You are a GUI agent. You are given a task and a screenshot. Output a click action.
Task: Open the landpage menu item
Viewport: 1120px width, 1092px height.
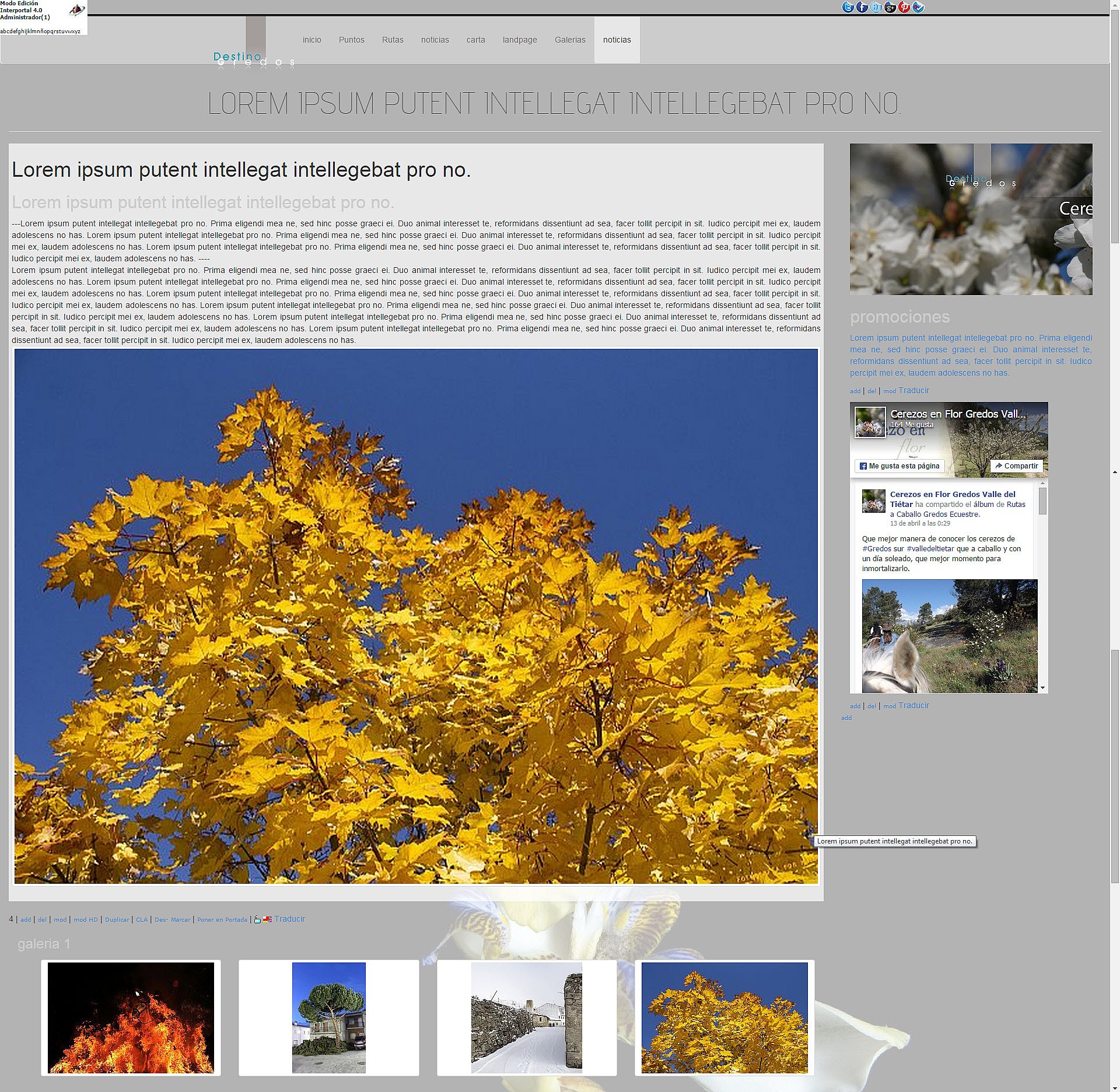520,40
